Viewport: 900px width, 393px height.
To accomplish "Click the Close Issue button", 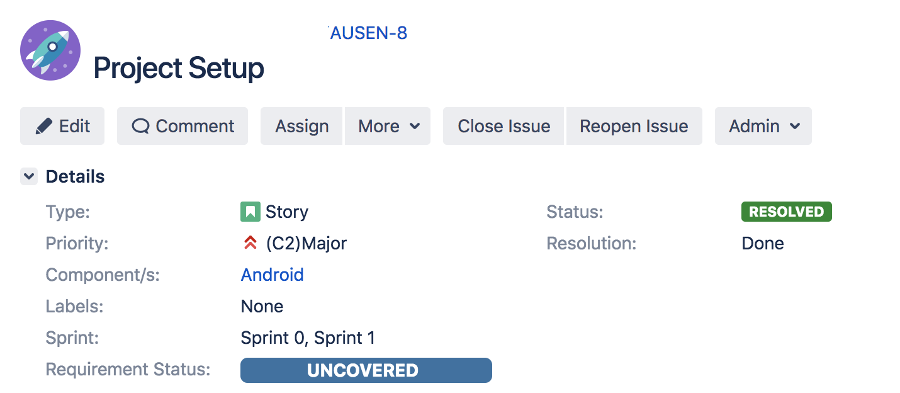I will pyautogui.click(x=504, y=126).
